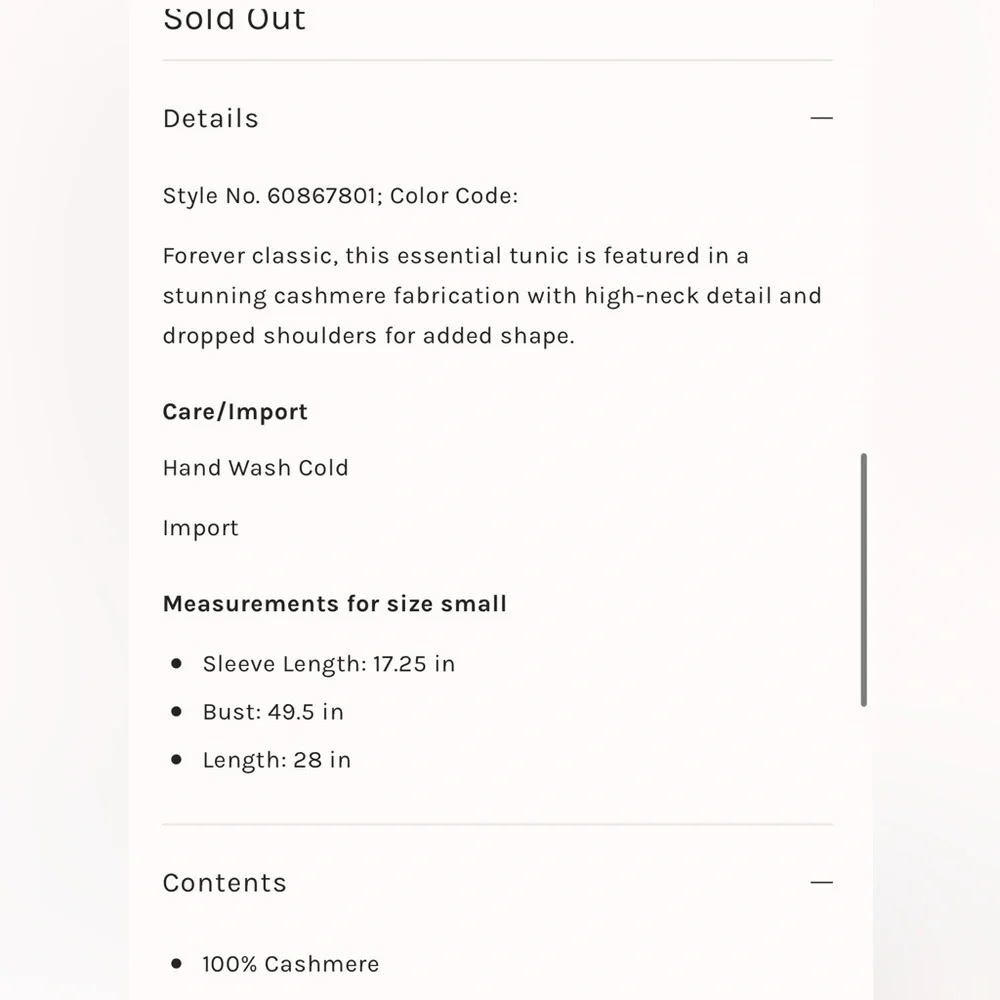
Task: Click Sleeve Length: 17.25 in item
Action: tap(328, 664)
